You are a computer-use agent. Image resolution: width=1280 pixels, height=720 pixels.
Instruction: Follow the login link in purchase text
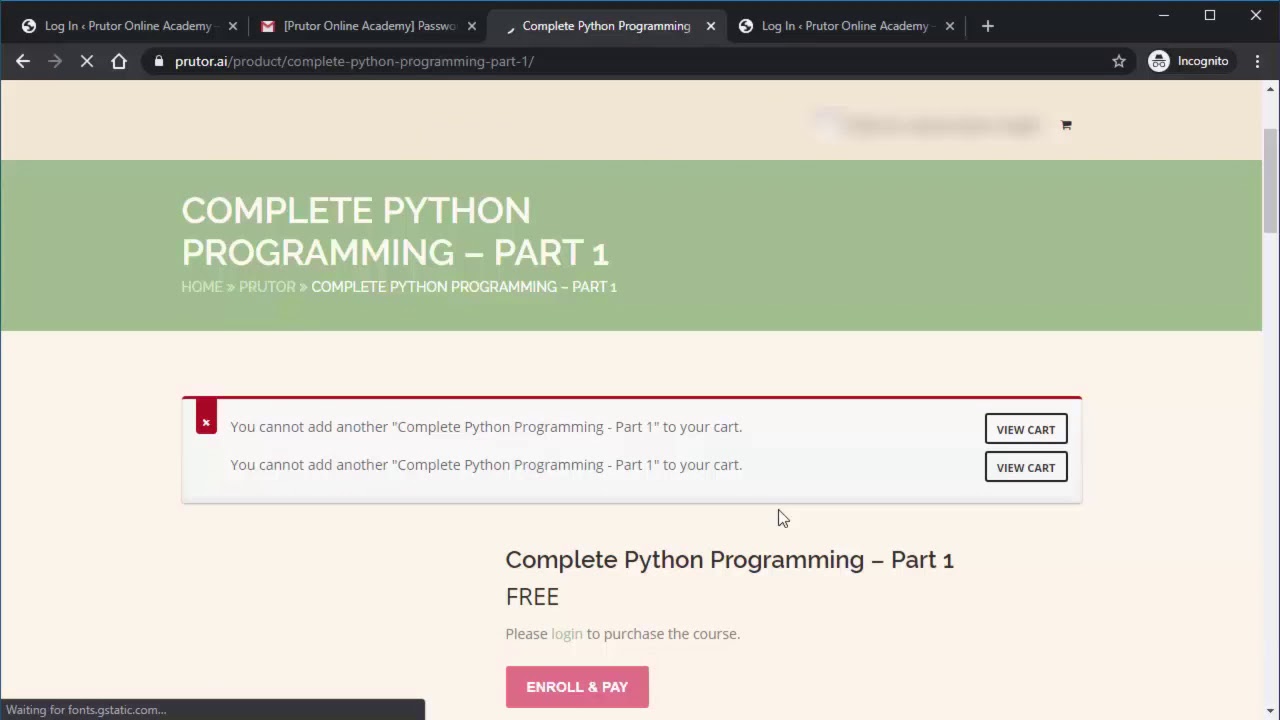point(567,634)
